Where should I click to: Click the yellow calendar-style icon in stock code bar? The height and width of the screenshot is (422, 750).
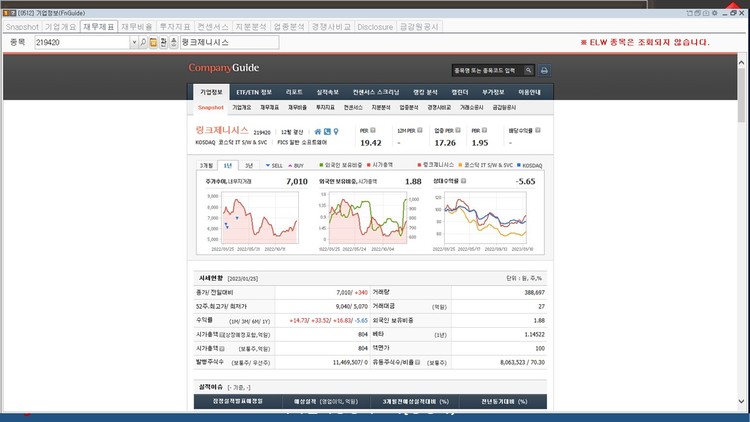tap(153, 43)
